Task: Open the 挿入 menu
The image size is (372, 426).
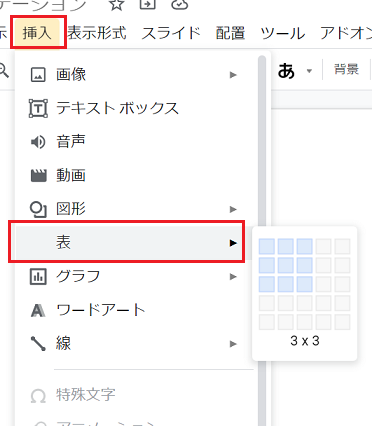Action: pos(37,33)
